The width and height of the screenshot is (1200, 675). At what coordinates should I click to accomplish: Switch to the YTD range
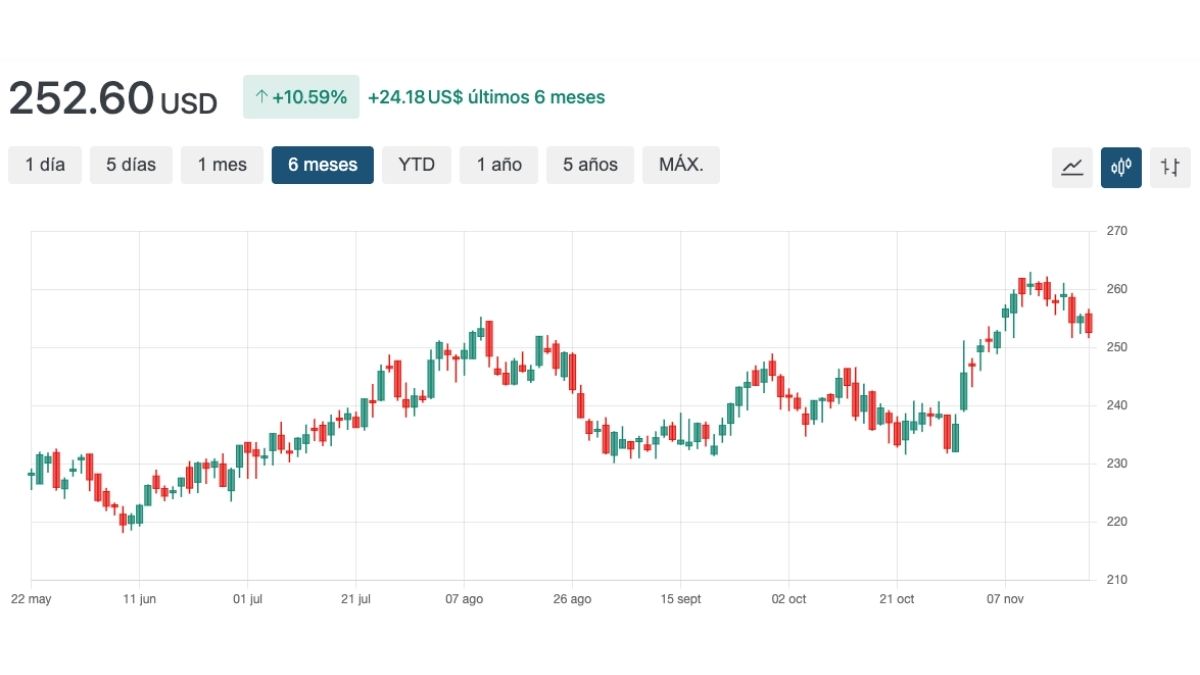416,165
